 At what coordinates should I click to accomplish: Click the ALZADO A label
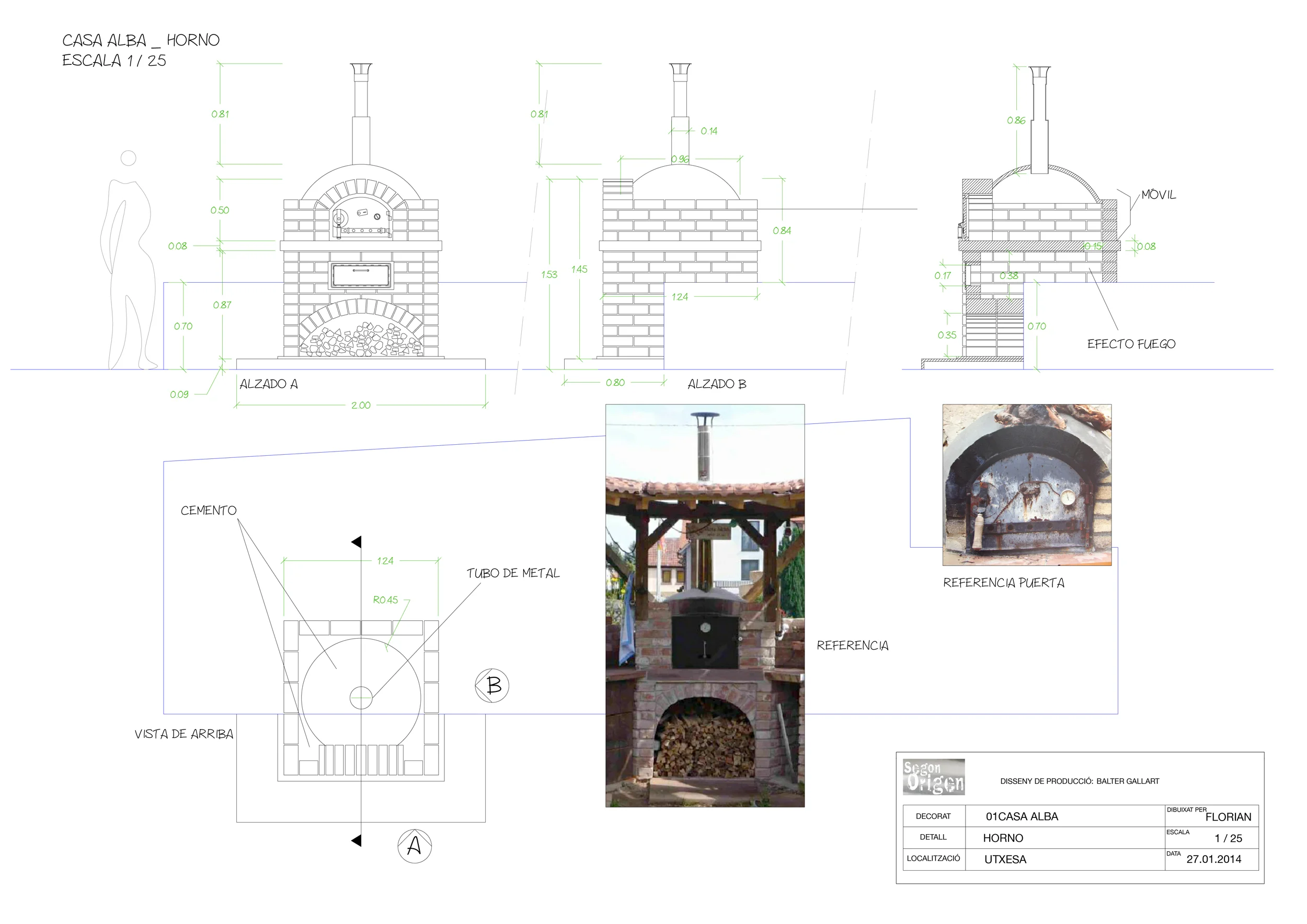[x=269, y=384]
